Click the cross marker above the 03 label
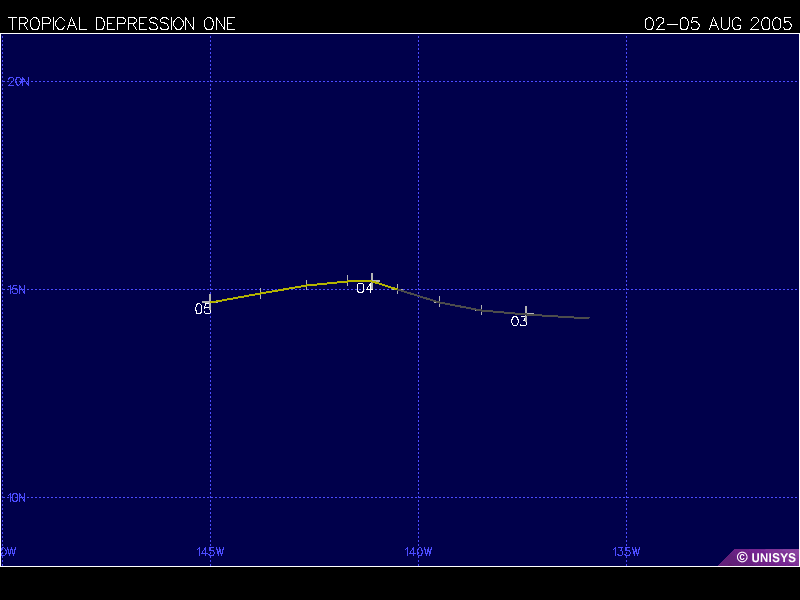The height and width of the screenshot is (600, 800). tap(526, 313)
